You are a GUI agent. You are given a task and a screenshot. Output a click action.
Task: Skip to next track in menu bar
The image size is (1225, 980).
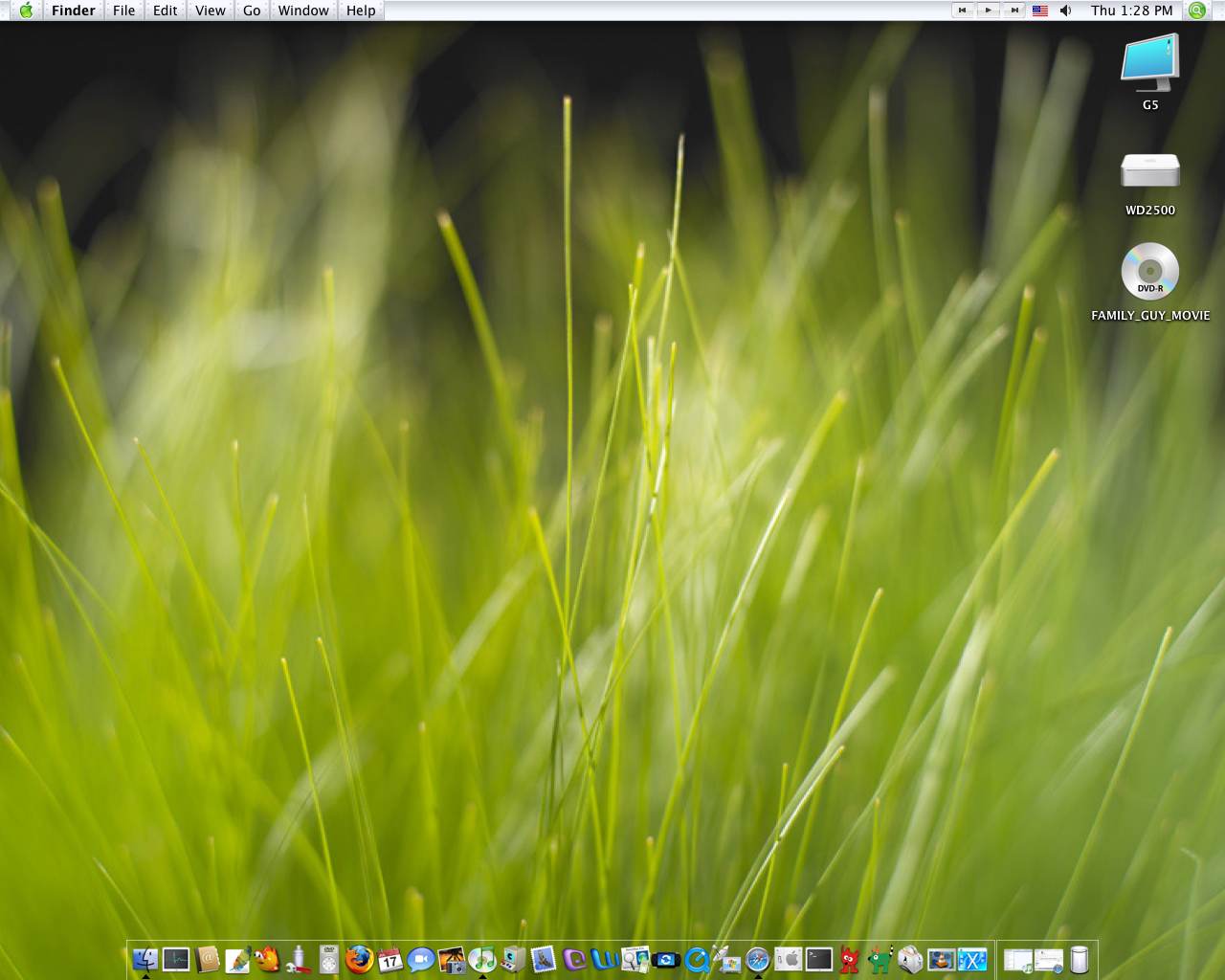click(1013, 11)
